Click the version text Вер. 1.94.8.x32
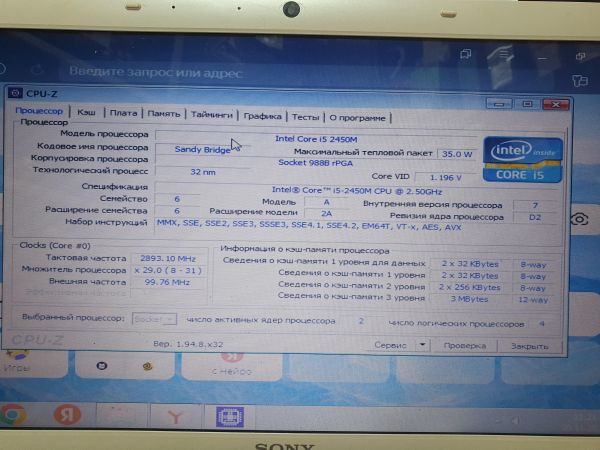600x450 pixels. pos(188,344)
